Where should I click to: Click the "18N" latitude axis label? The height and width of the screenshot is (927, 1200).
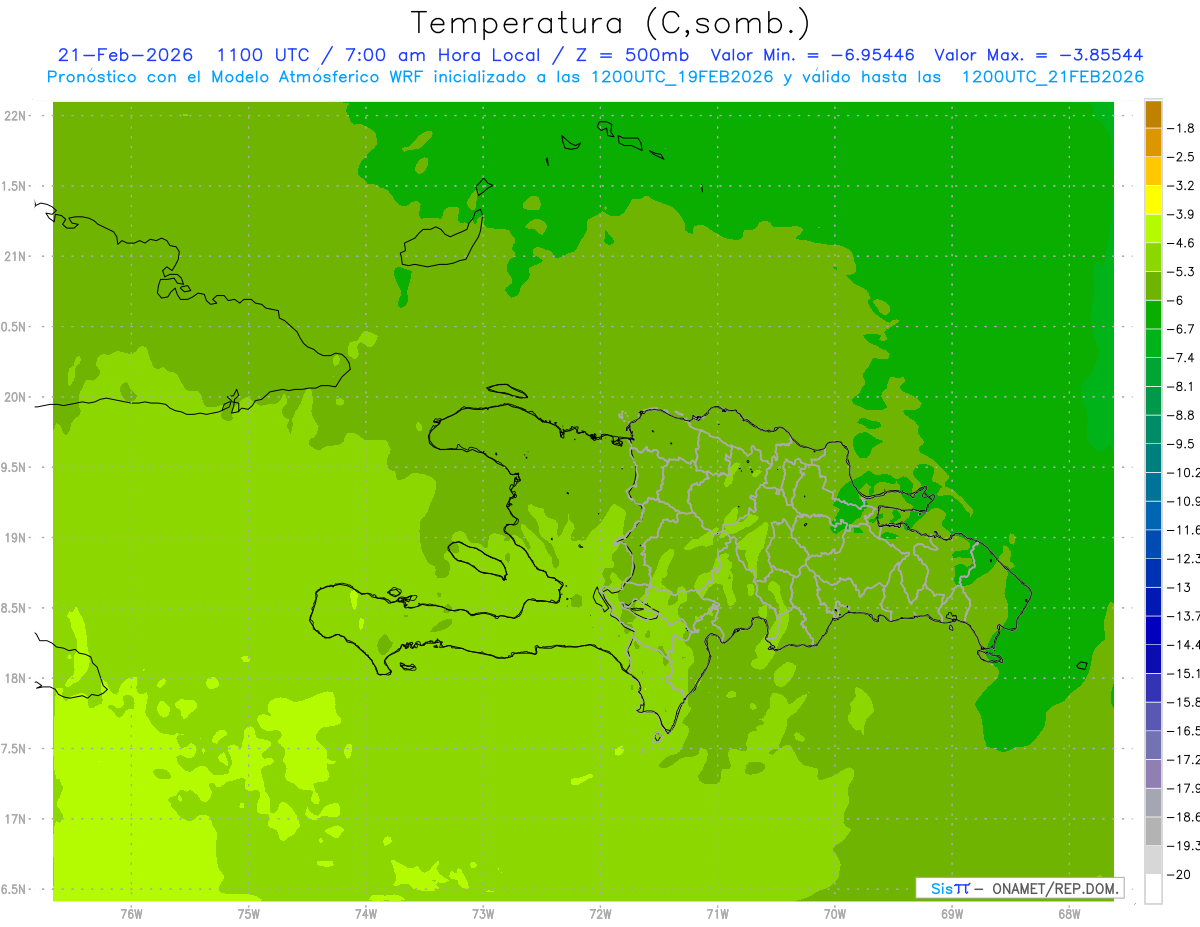16,679
